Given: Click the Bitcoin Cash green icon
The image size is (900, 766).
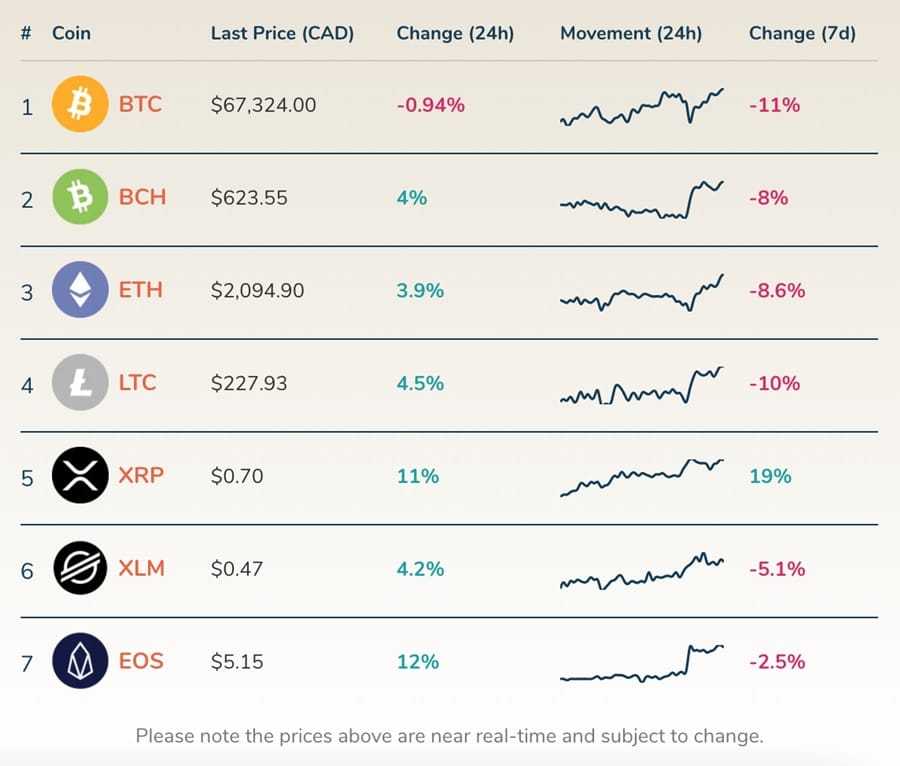Looking at the screenshot, I should click(x=78, y=197).
